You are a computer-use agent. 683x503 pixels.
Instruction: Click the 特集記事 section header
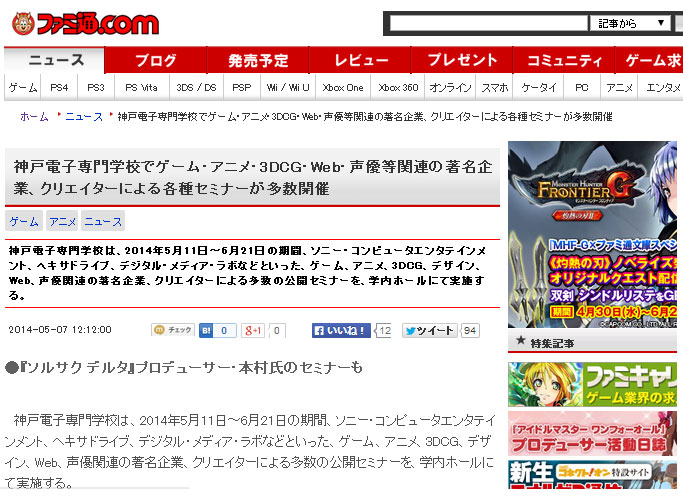592,343
